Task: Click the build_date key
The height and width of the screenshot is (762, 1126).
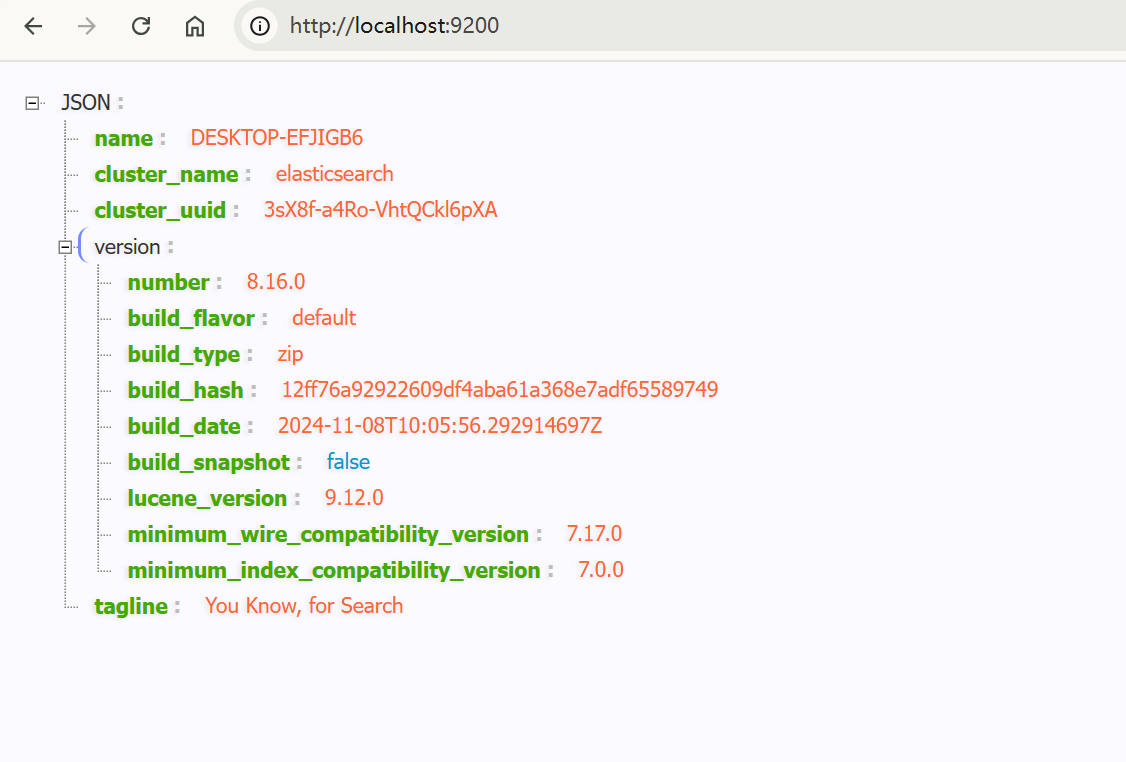Action: 184,426
